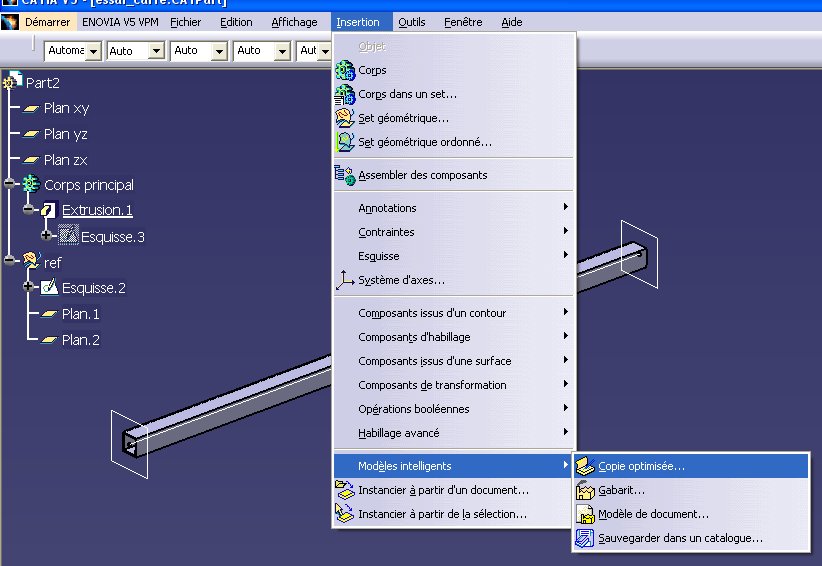Open the fourth Auto dropdown arrow
The height and width of the screenshot is (566, 822).
click(282, 51)
